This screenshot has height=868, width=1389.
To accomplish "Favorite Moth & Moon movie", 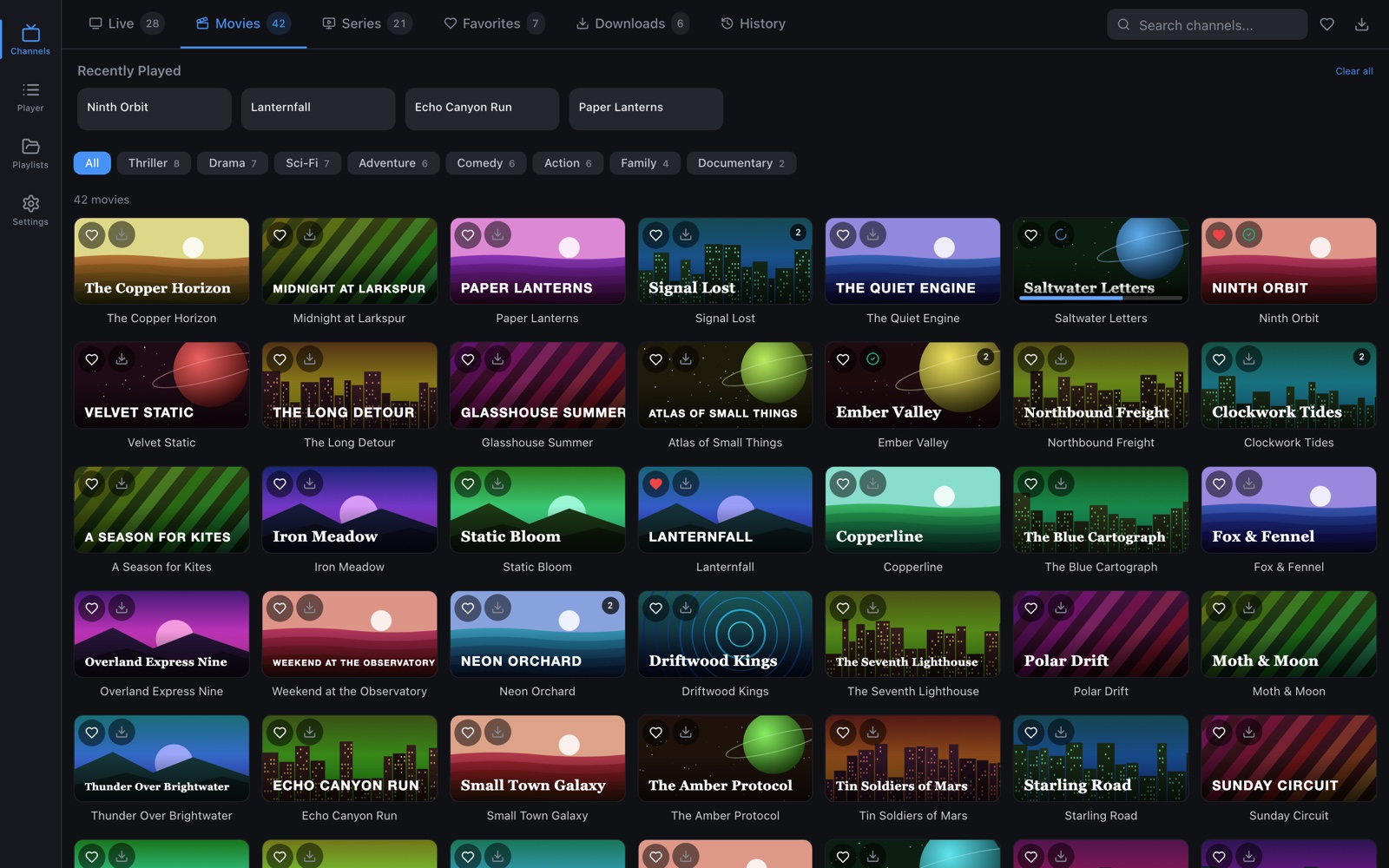I will coord(1219,608).
